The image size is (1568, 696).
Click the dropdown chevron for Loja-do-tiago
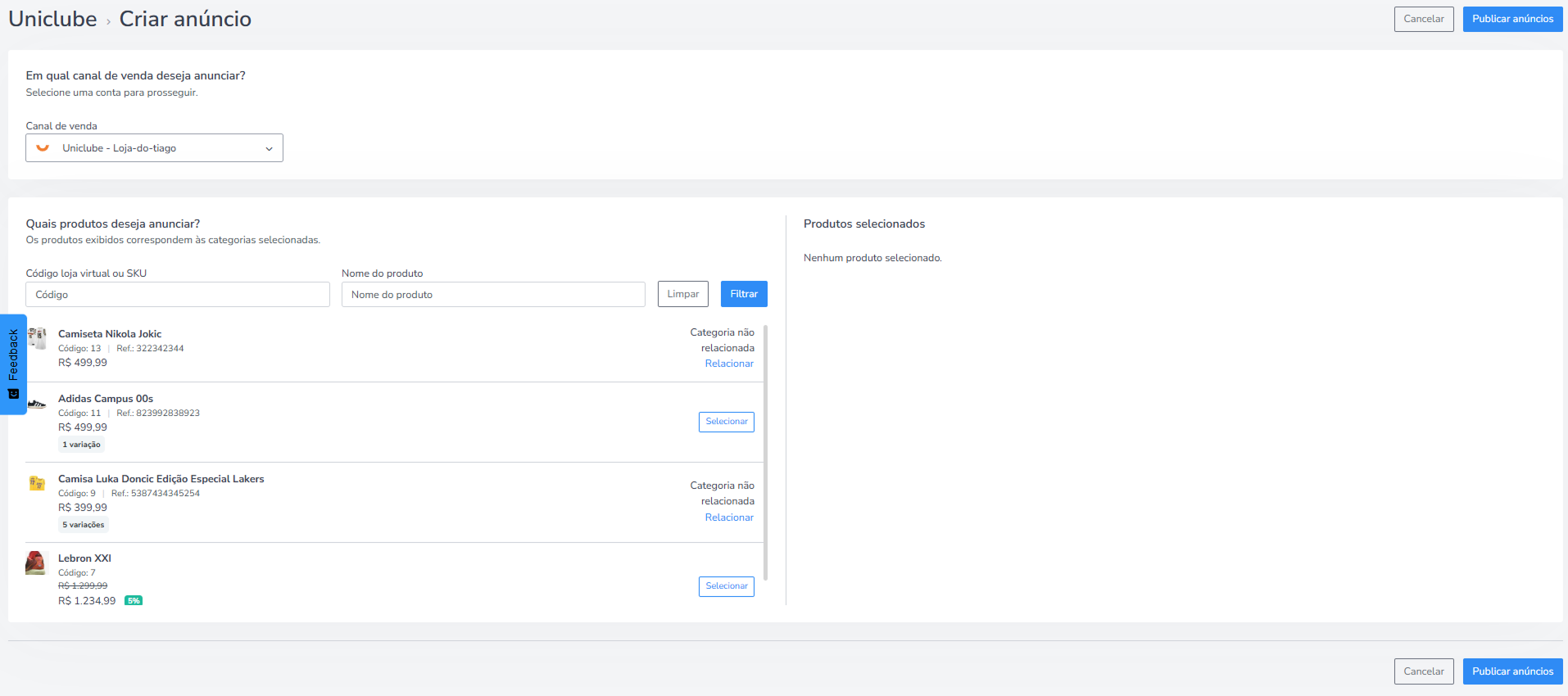(x=269, y=149)
